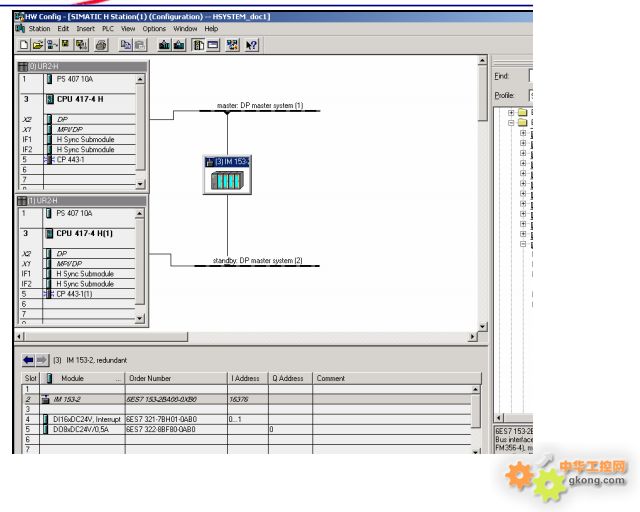
Task: Open the Station menu
Action: coord(39,29)
